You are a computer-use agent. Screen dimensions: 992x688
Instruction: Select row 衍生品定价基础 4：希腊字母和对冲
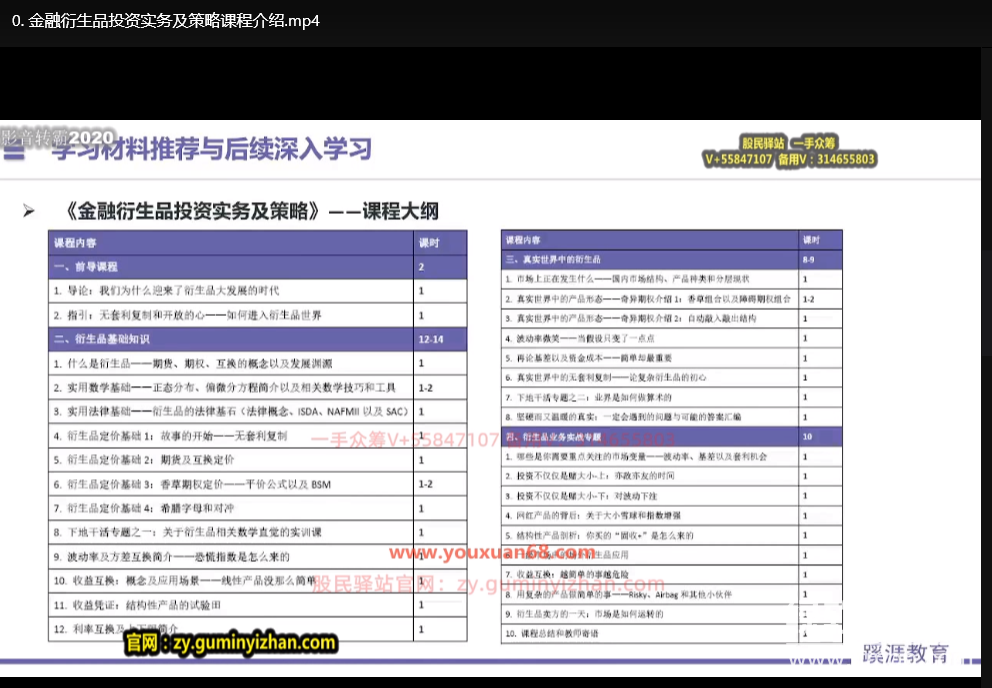point(257,508)
